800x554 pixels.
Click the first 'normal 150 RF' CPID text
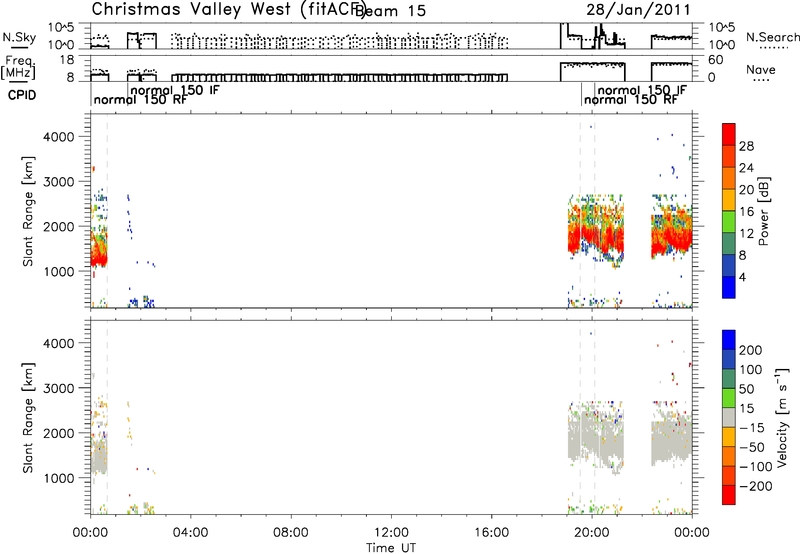(x=140, y=99)
